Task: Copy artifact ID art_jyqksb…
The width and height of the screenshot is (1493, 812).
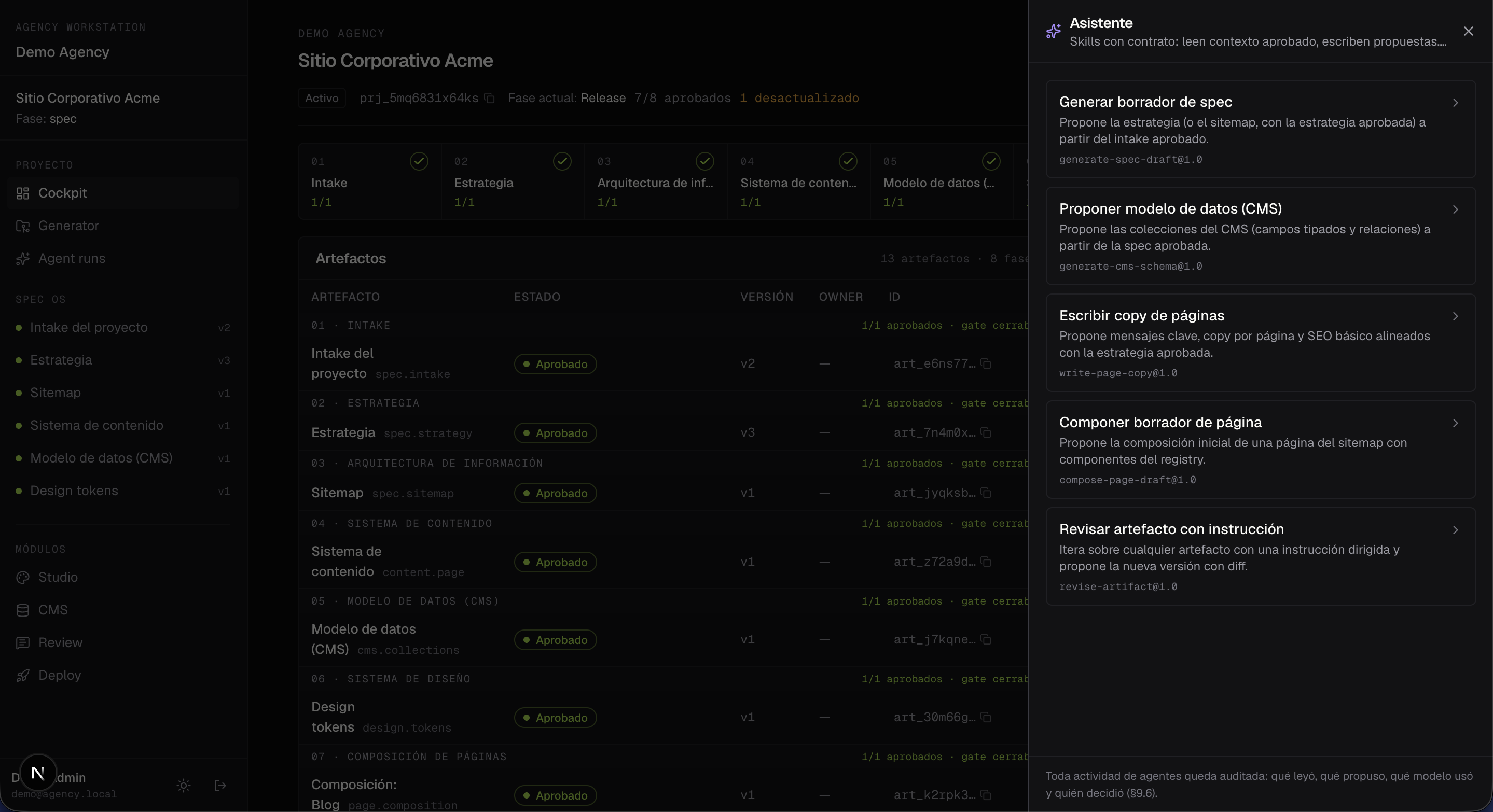Action: pyautogui.click(x=986, y=493)
